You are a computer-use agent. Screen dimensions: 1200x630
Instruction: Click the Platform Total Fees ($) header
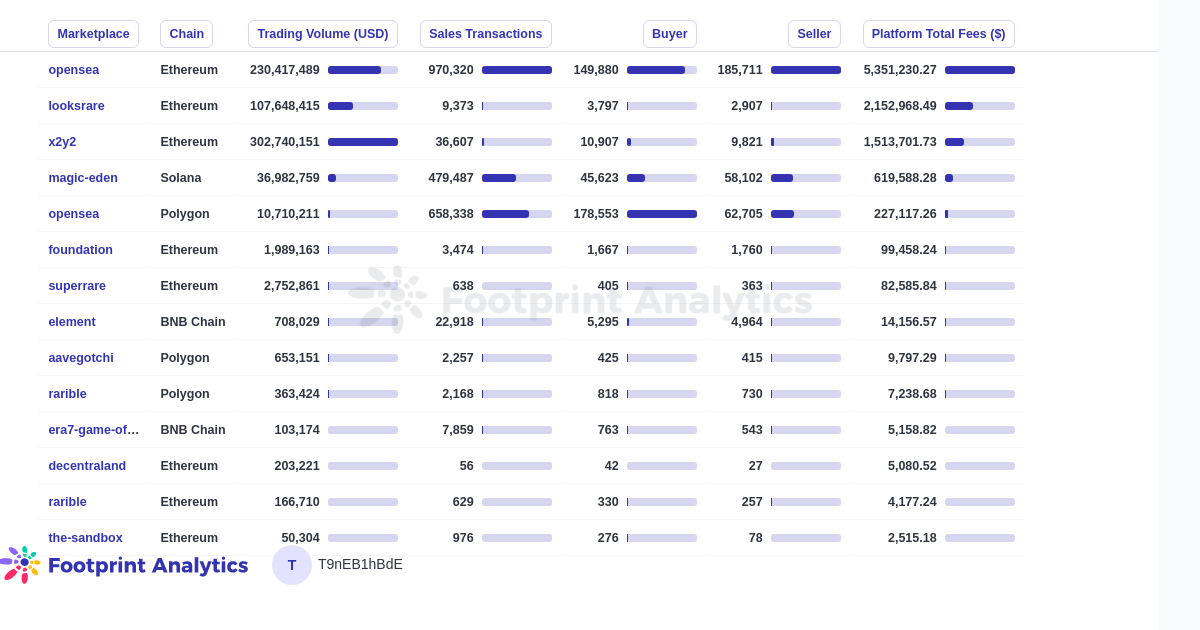[939, 34]
